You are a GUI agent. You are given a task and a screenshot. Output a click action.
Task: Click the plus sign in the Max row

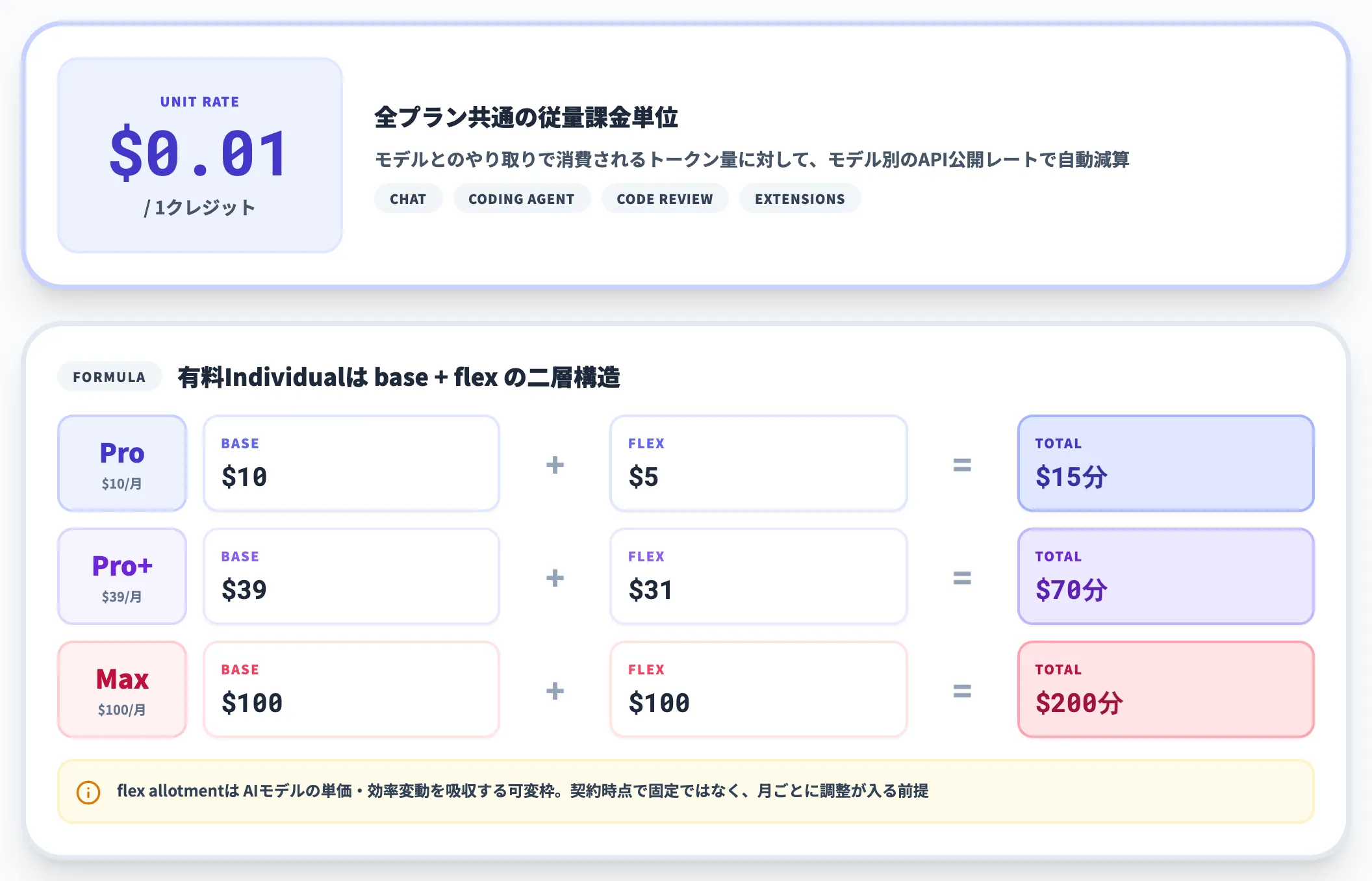[555, 691]
